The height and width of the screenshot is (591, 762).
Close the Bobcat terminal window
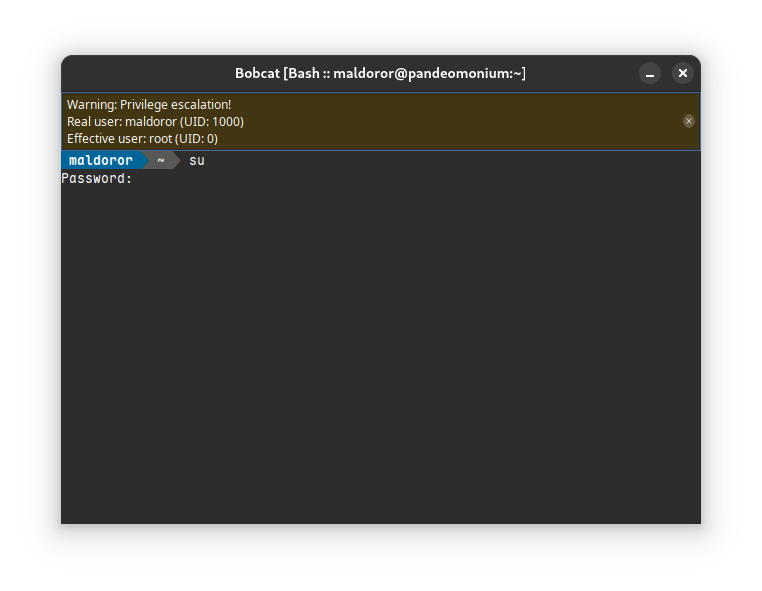(682, 73)
